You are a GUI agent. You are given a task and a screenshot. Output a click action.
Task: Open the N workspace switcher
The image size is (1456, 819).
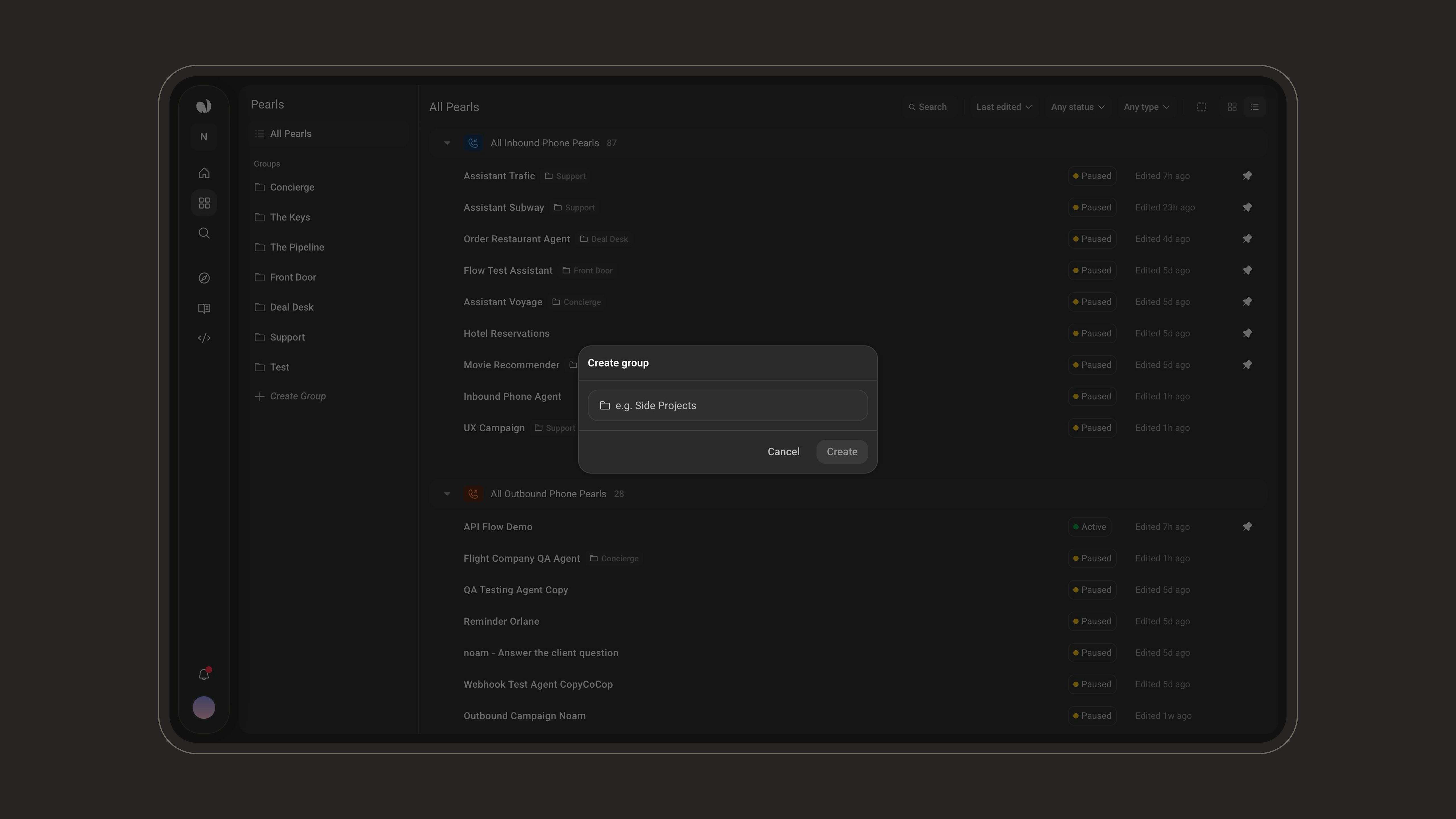pos(204,137)
